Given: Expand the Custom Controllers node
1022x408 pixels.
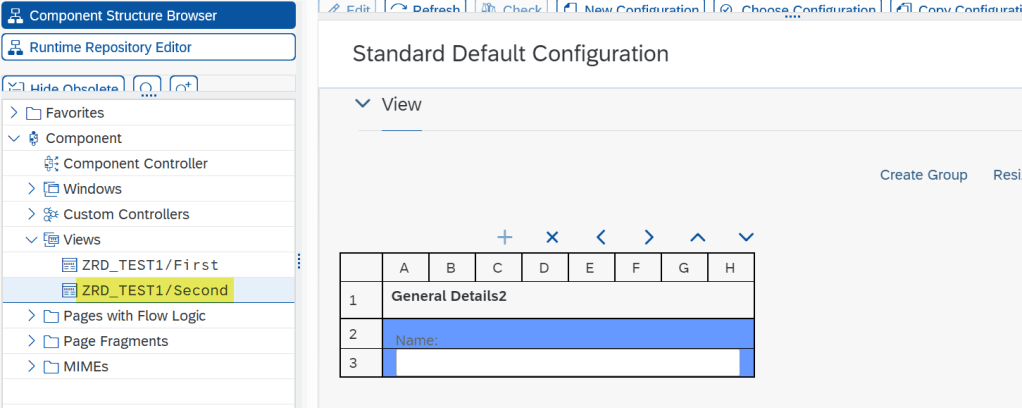Looking at the screenshot, I should 32,214.
